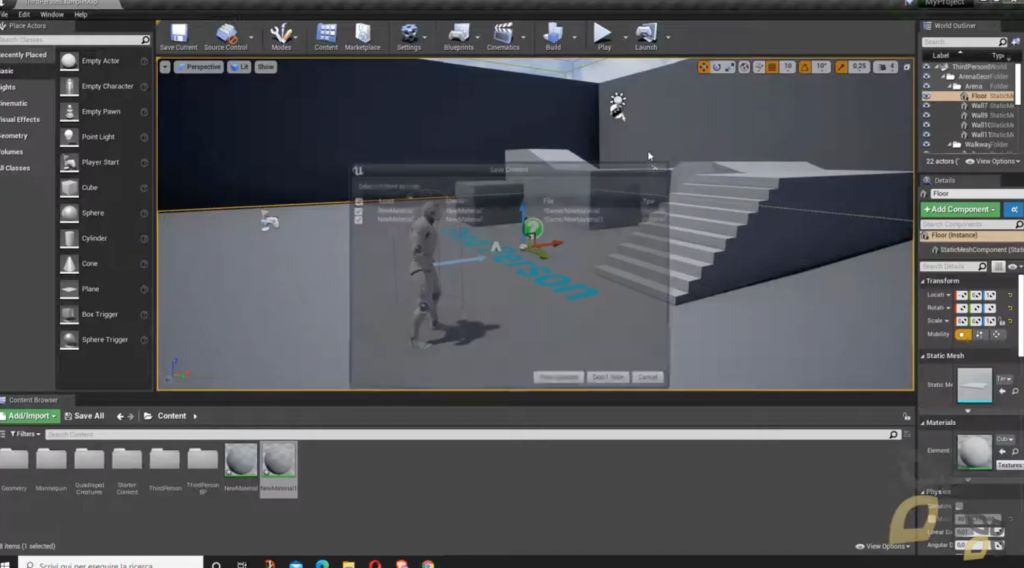1024x568 pixels.
Task: Start Play in the level editor toolbar
Action: (x=603, y=37)
